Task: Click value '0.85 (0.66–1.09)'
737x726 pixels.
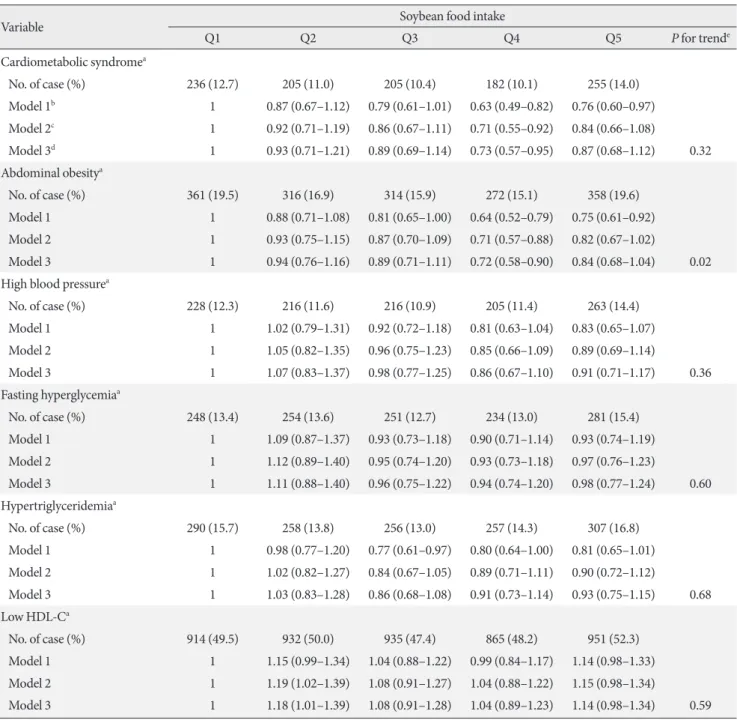Action: (511, 350)
